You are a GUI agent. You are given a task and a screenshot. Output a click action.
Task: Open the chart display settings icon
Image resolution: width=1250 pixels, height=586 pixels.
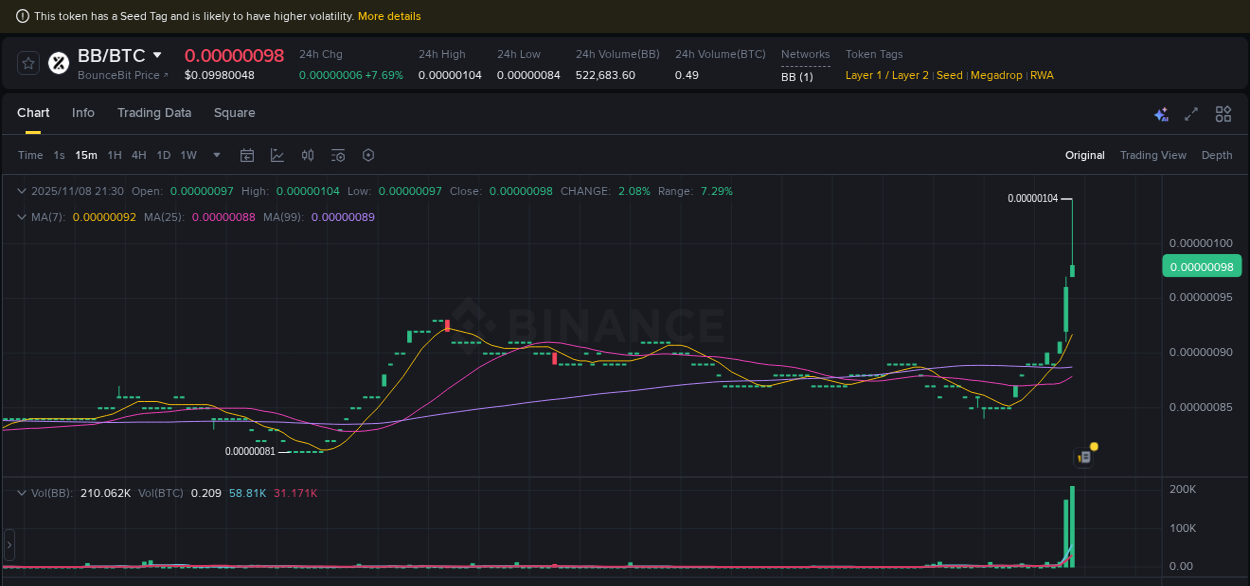click(x=338, y=155)
